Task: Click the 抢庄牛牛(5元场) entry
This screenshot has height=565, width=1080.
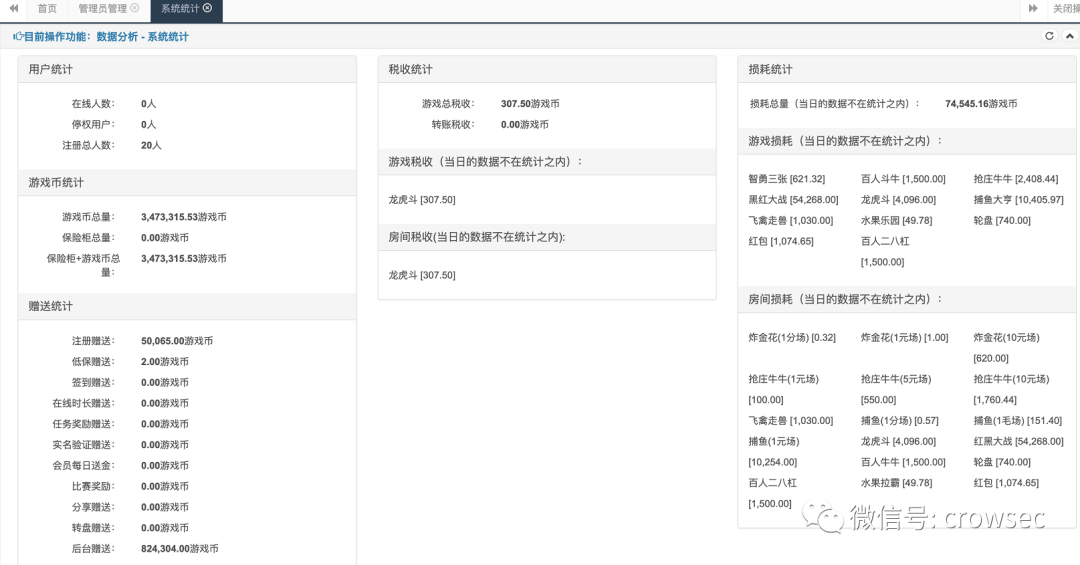Action: [x=895, y=389]
